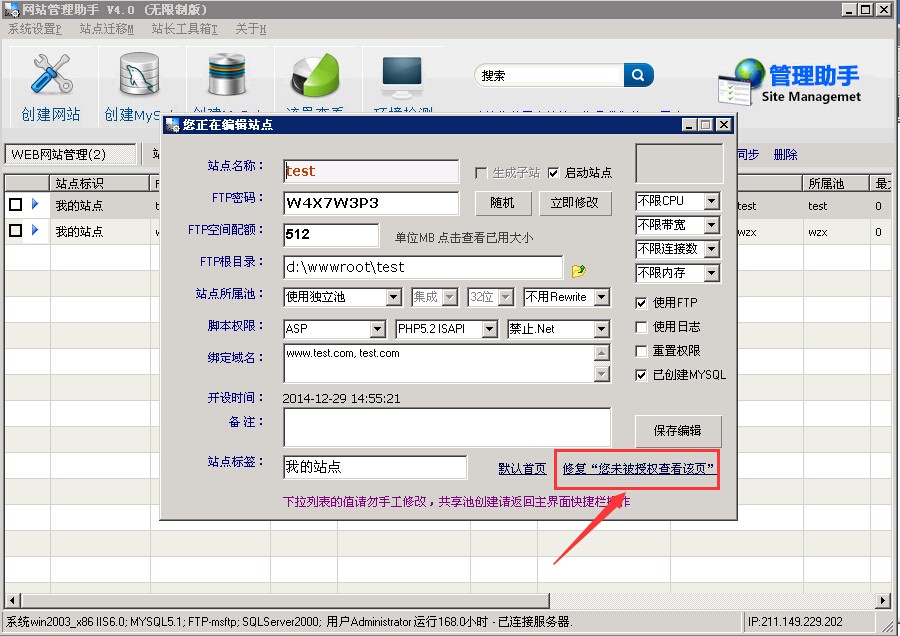Screen dimensions: 900x636
Task: Click the green pie chart toolbar icon
Action: coord(314,76)
